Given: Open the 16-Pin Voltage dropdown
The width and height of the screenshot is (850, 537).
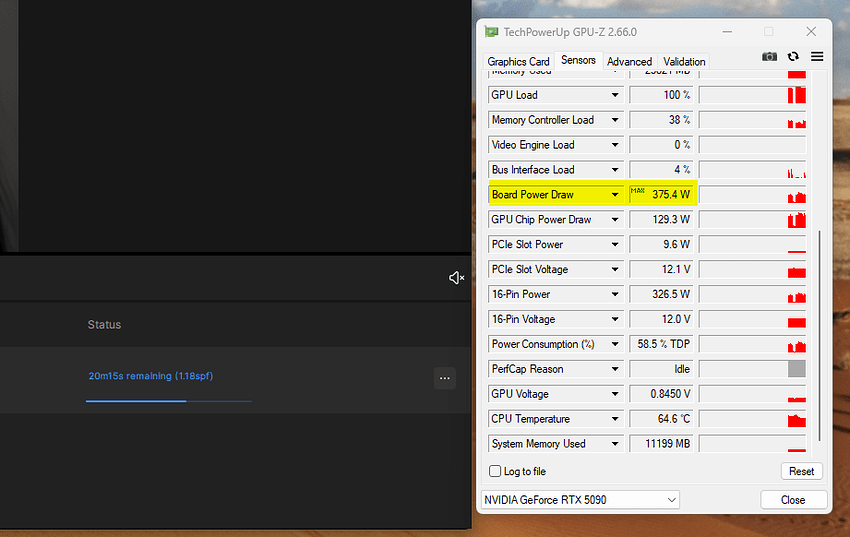Looking at the screenshot, I should (615, 319).
